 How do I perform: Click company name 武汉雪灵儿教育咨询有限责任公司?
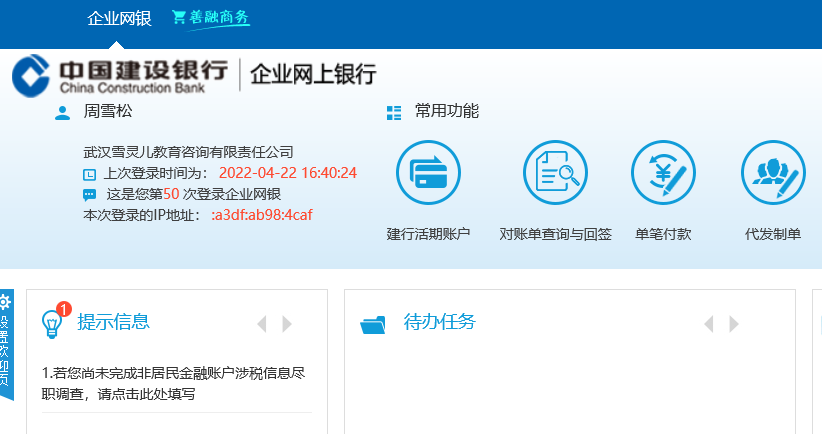(x=188, y=153)
